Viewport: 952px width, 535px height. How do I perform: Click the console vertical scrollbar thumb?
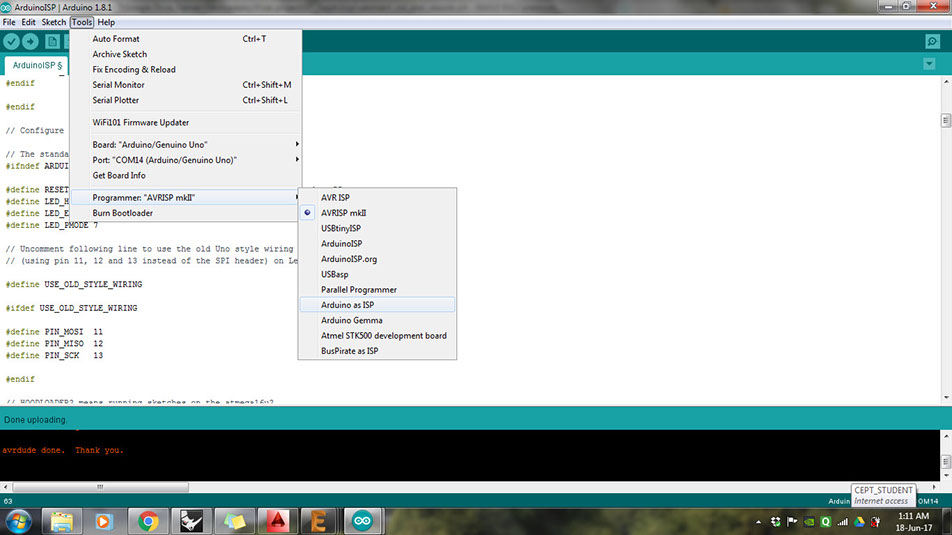click(x=946, y=462)
